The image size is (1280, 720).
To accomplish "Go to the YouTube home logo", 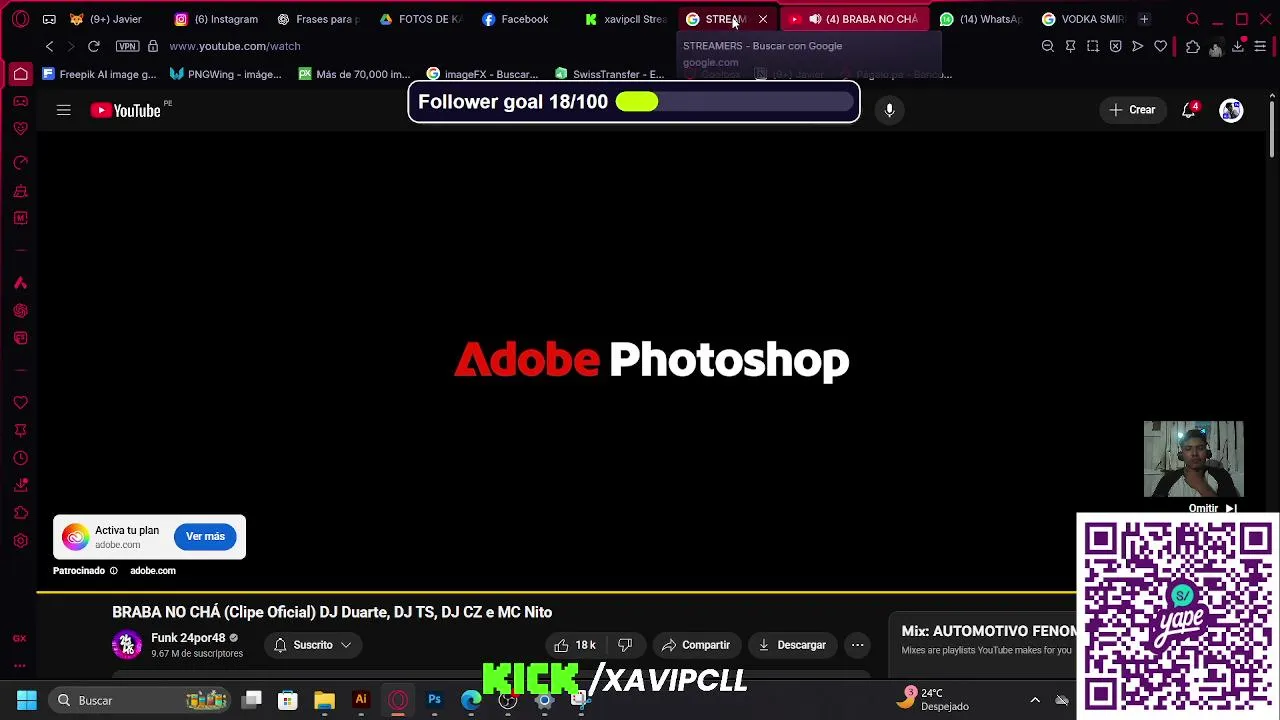I will coord(126,110).
